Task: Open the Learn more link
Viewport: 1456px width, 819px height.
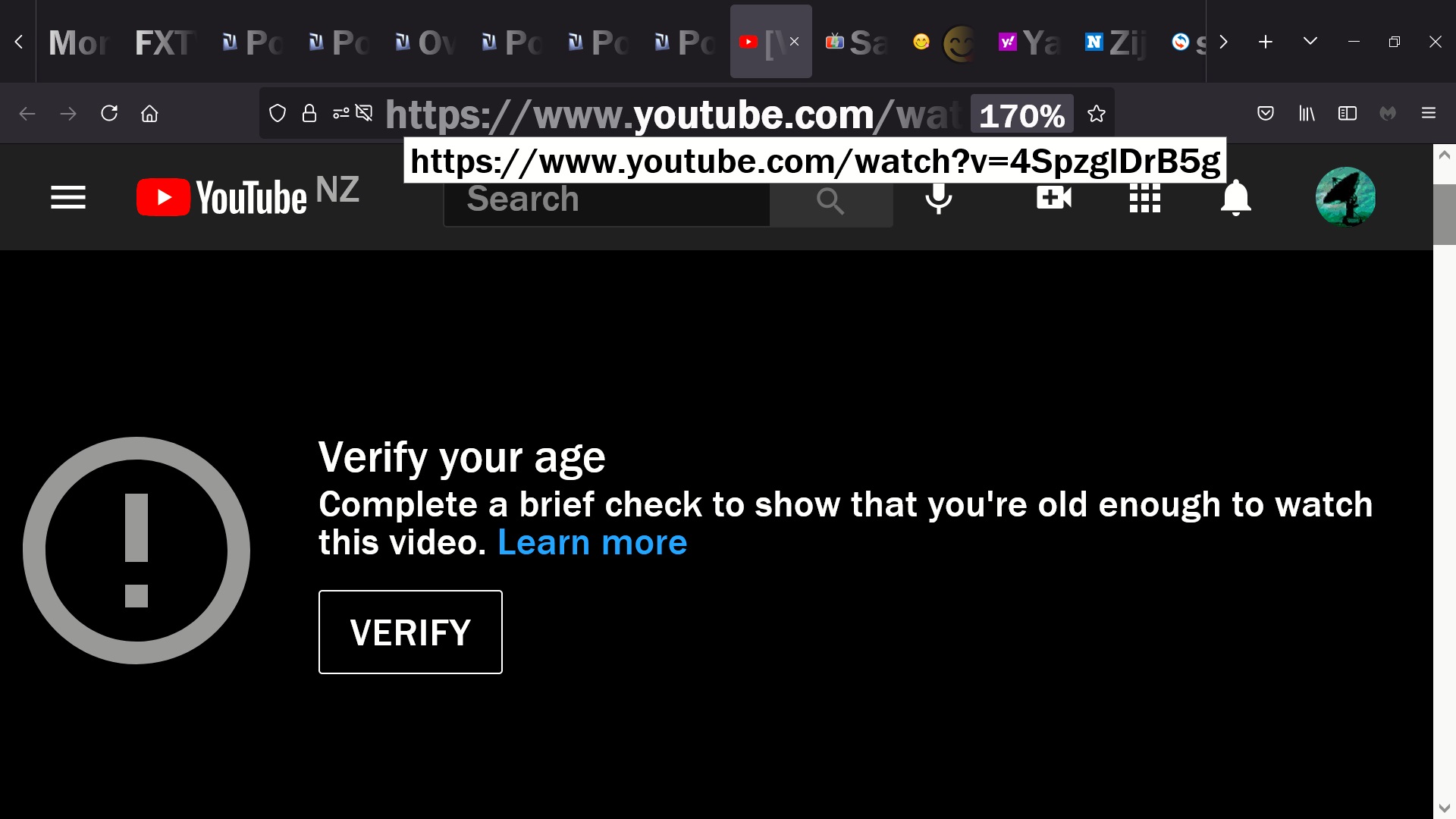Action: pyautogui.click(x=592, y=542)
